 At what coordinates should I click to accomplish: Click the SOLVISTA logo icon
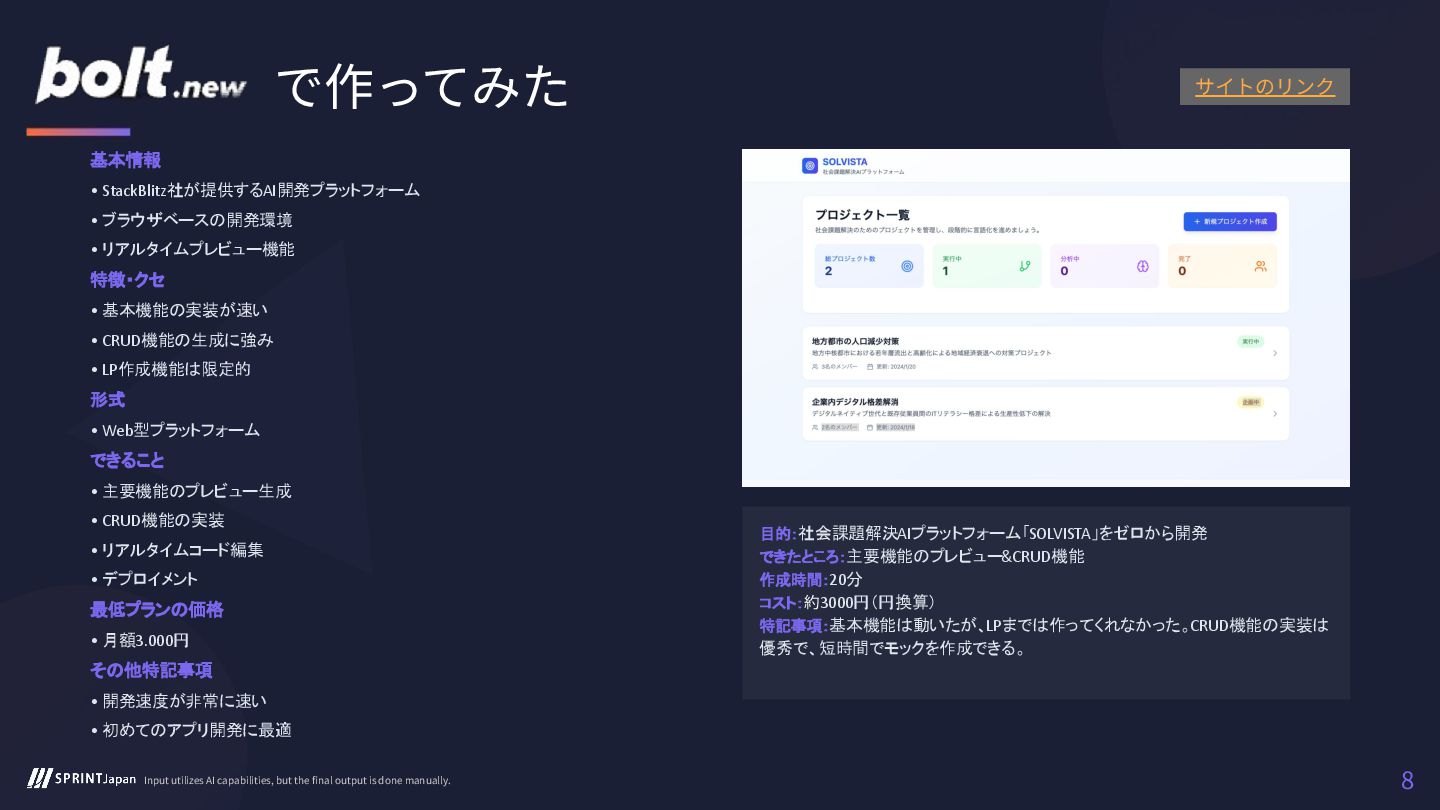tap(810, 166)
